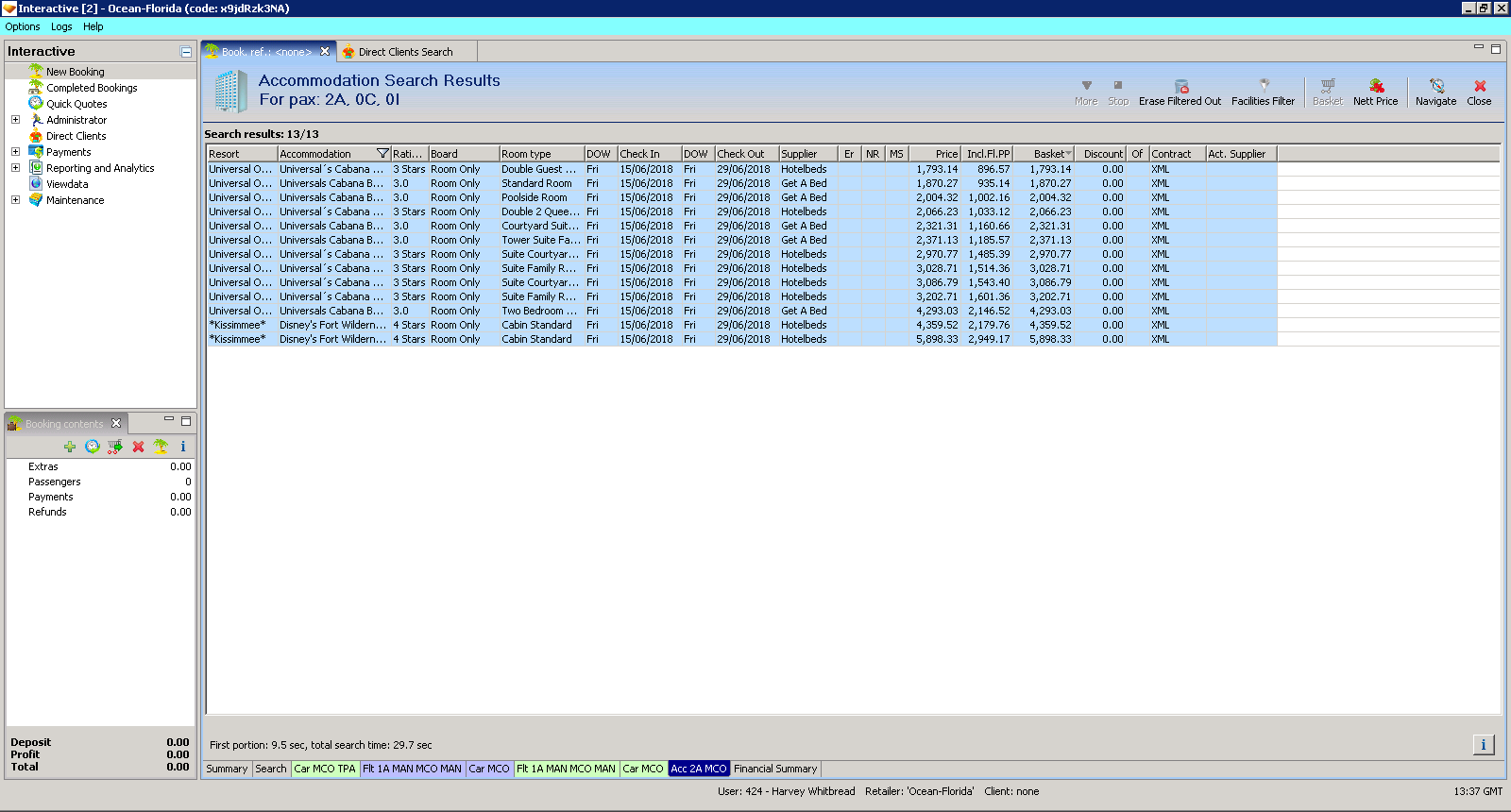Maximize the Booking contents panel
Screen dimensions: 1511x812
[186, 421]
